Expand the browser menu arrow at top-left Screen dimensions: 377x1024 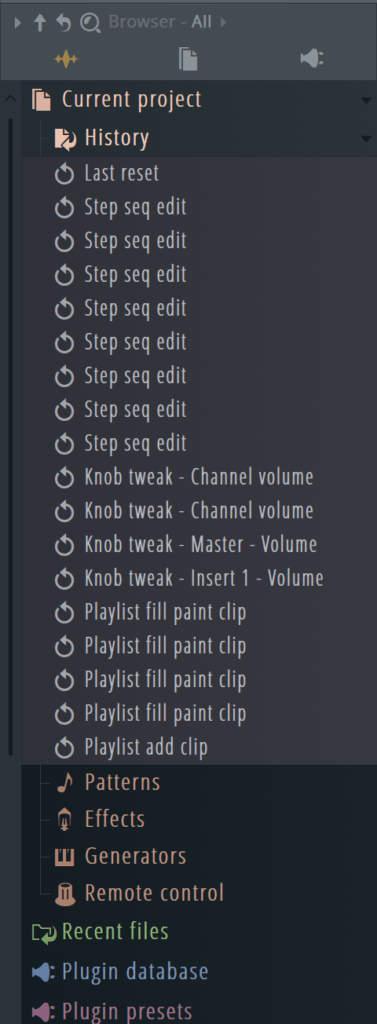coord(18,23)
